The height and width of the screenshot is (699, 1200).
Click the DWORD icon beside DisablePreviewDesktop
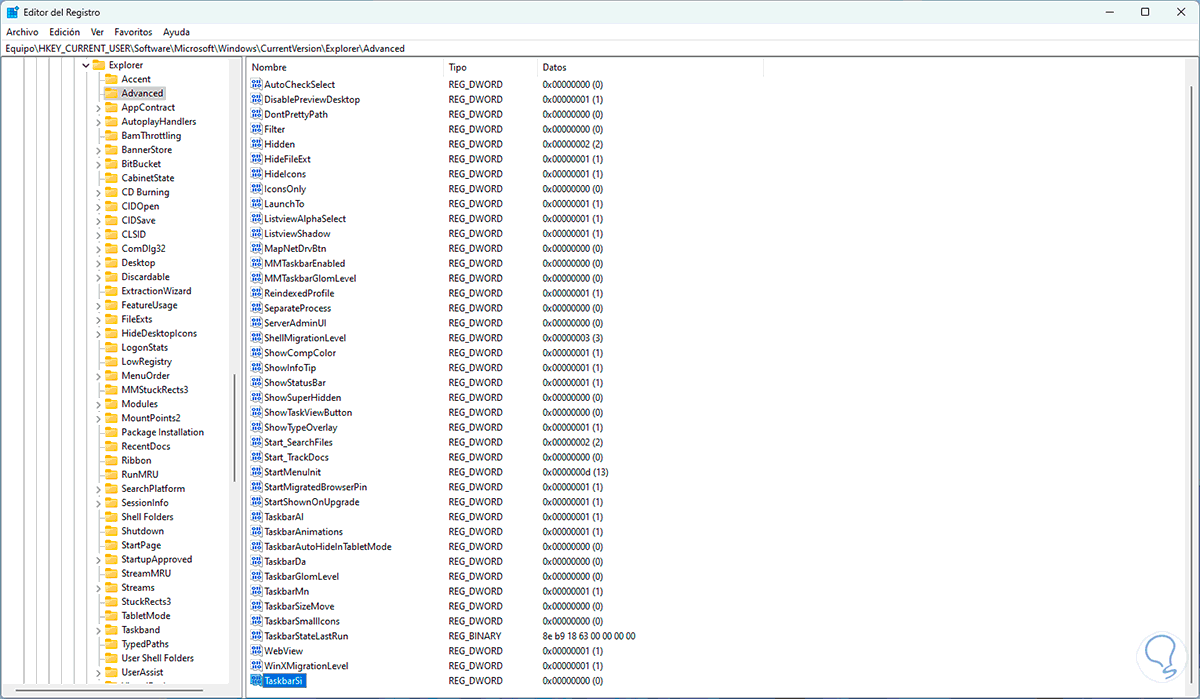256,100
